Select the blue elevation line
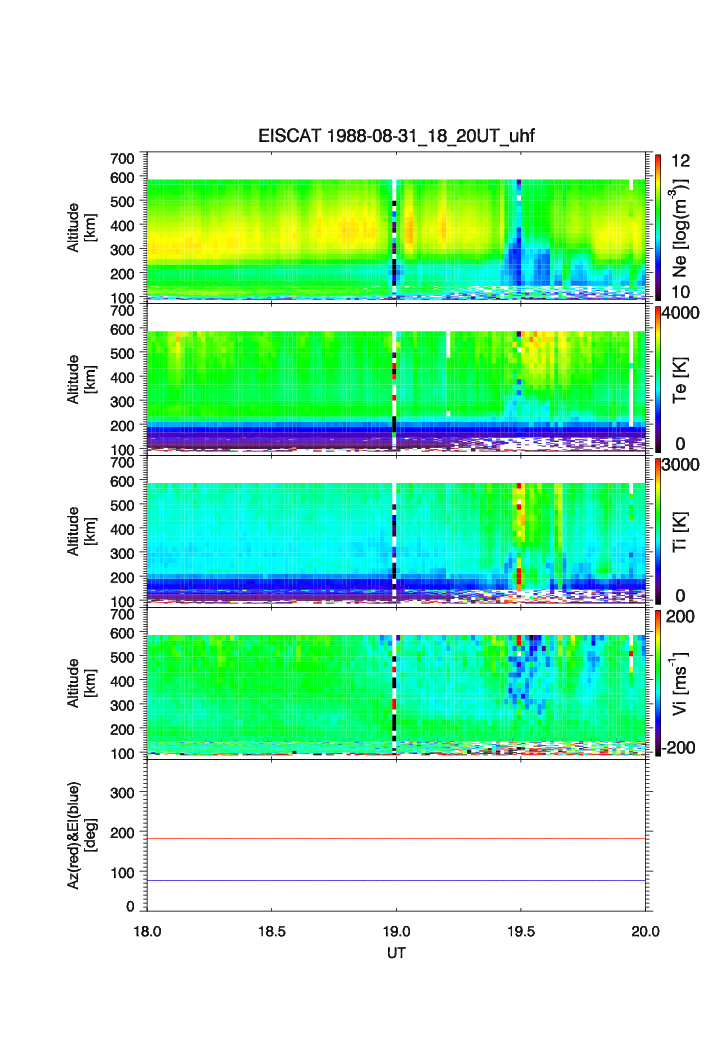The width and height of the screenshot is (708, 1063). click(x=397, y=881)
